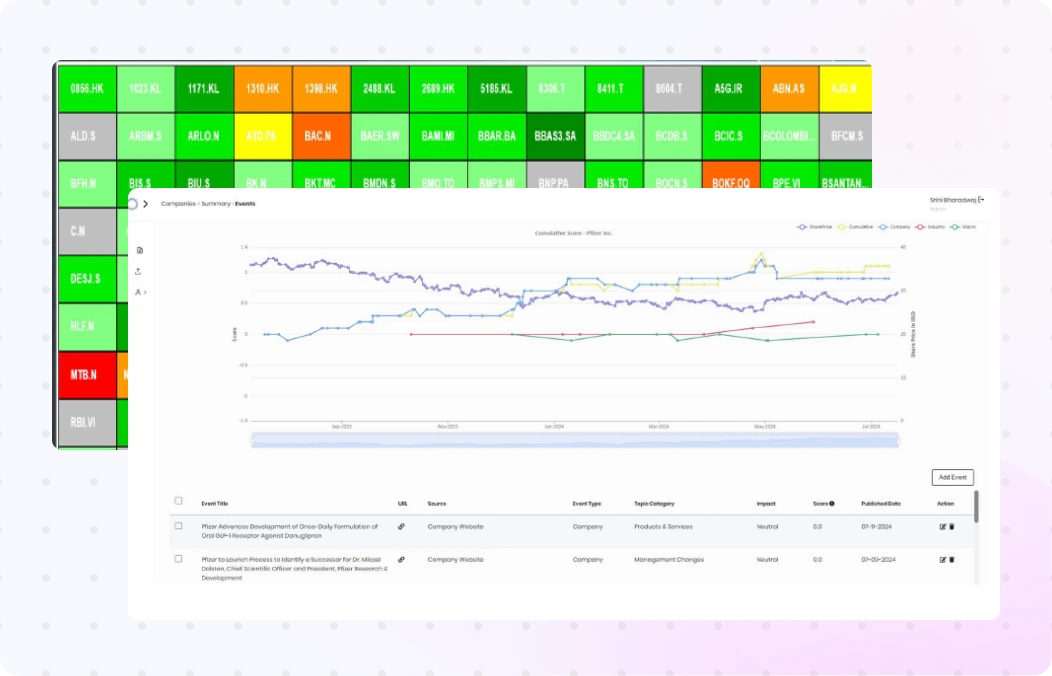
Task: Click the 2689.HK tile in the heatmap
Action: [438, 89]
